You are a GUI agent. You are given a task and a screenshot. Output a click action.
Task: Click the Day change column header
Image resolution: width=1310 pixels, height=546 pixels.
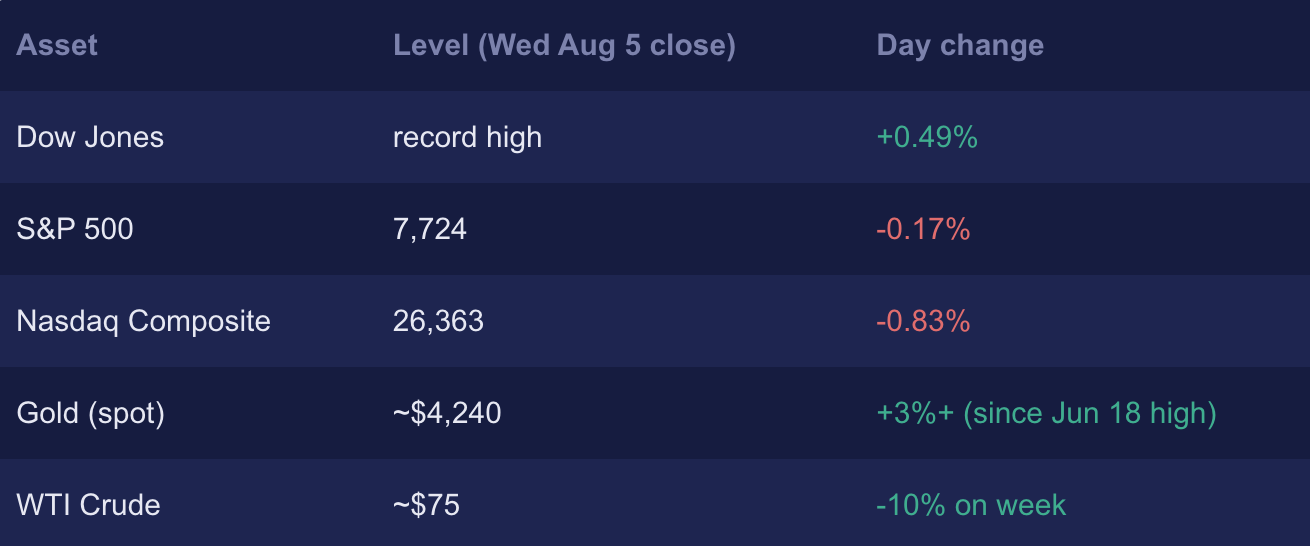pos(960,46)
